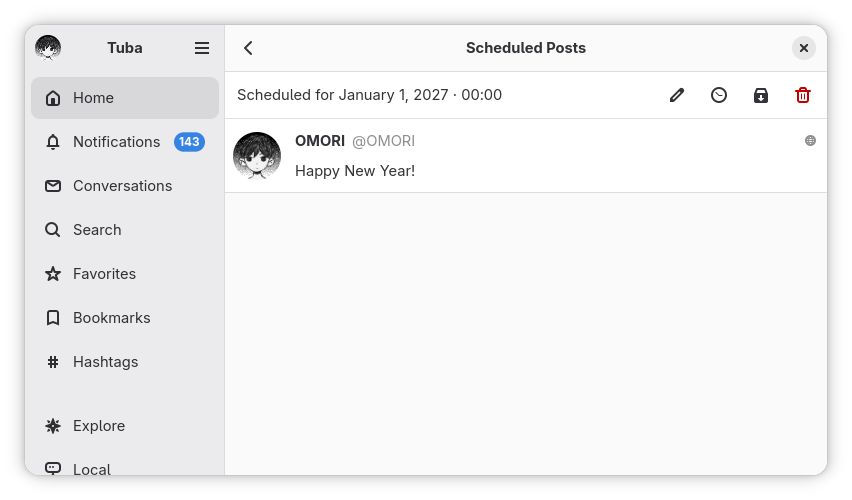Go back with the left chevron
Image resolution: width=852 pixels, height=500 pixels.
(248, 48)
